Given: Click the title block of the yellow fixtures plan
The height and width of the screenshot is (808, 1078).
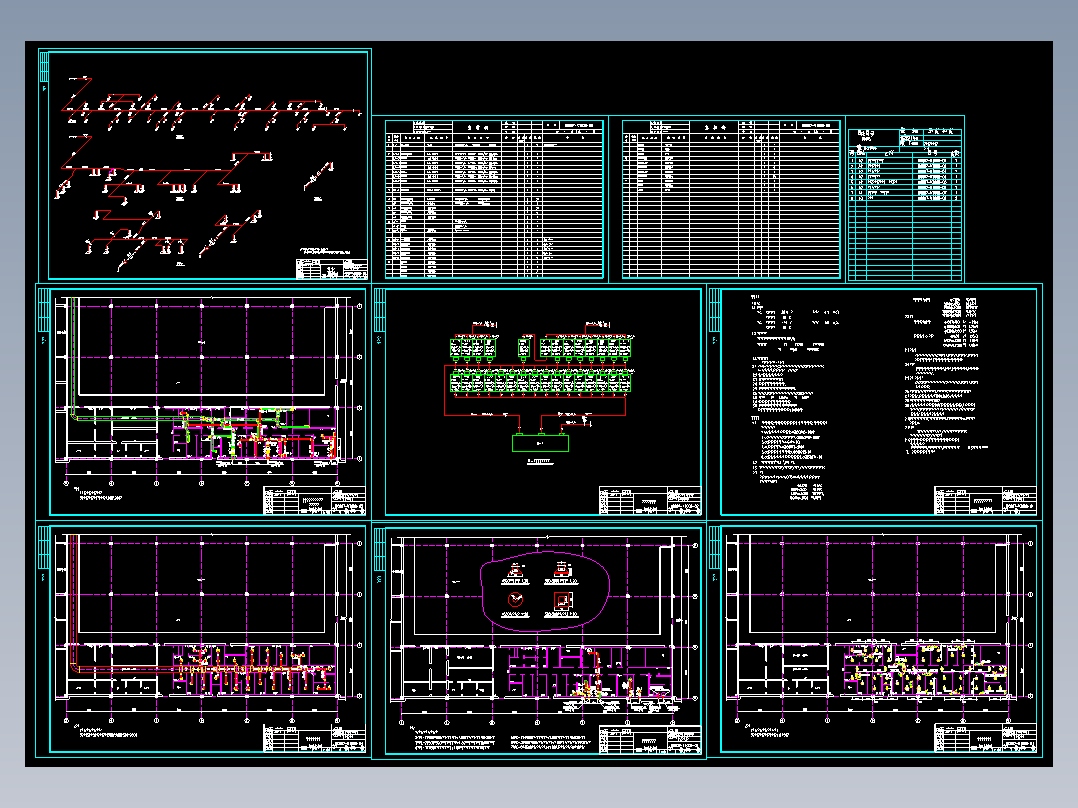Looking at the screenshot, I should (985, 738).
